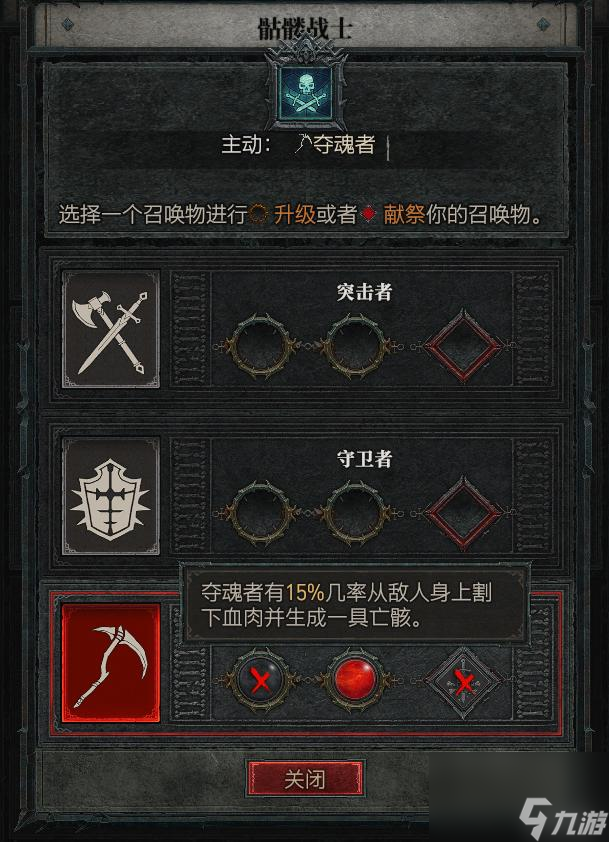Viewport: 609px width, 842px height.
Task: Click the orange 升级 text link
Action: pos(295,214)
